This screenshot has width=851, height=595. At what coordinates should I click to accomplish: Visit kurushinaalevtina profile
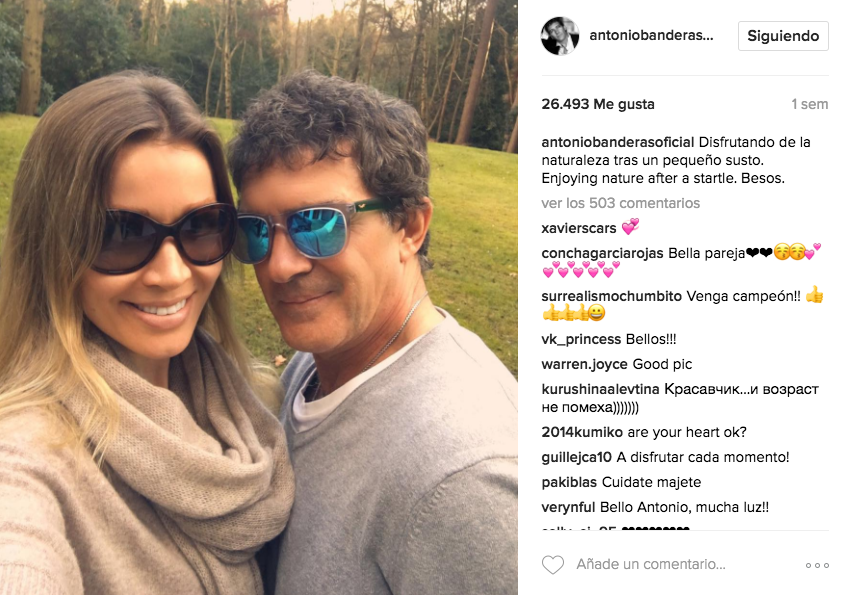[600, 389]
